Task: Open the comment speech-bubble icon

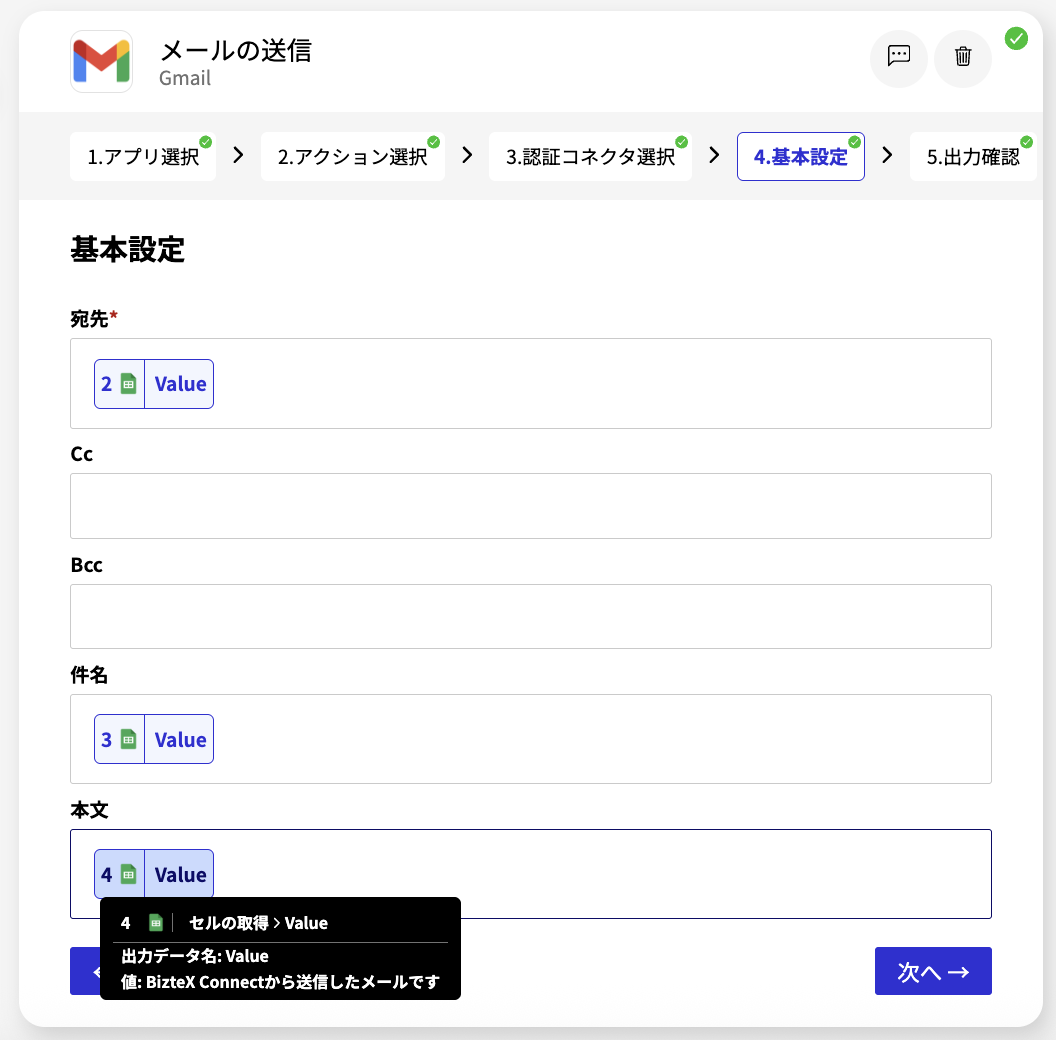Action: pos(898,59)
